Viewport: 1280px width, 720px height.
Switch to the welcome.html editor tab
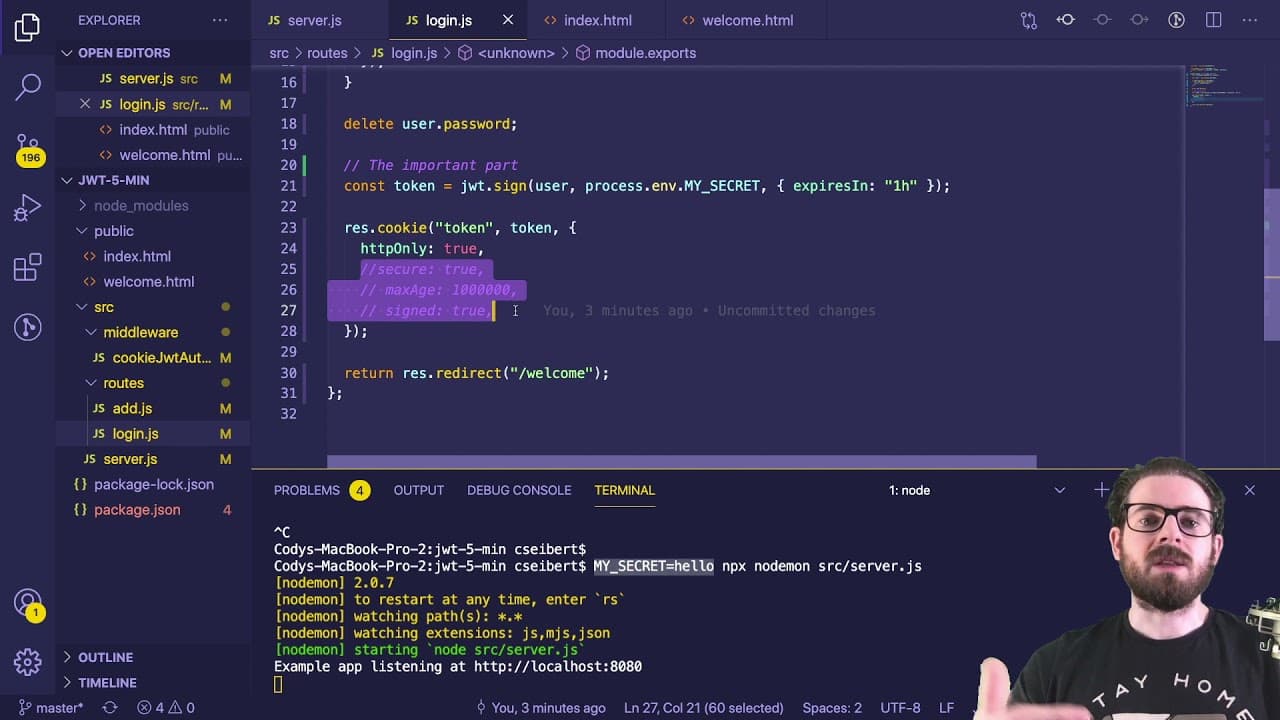pyautogui.click(x=748, y=20)
